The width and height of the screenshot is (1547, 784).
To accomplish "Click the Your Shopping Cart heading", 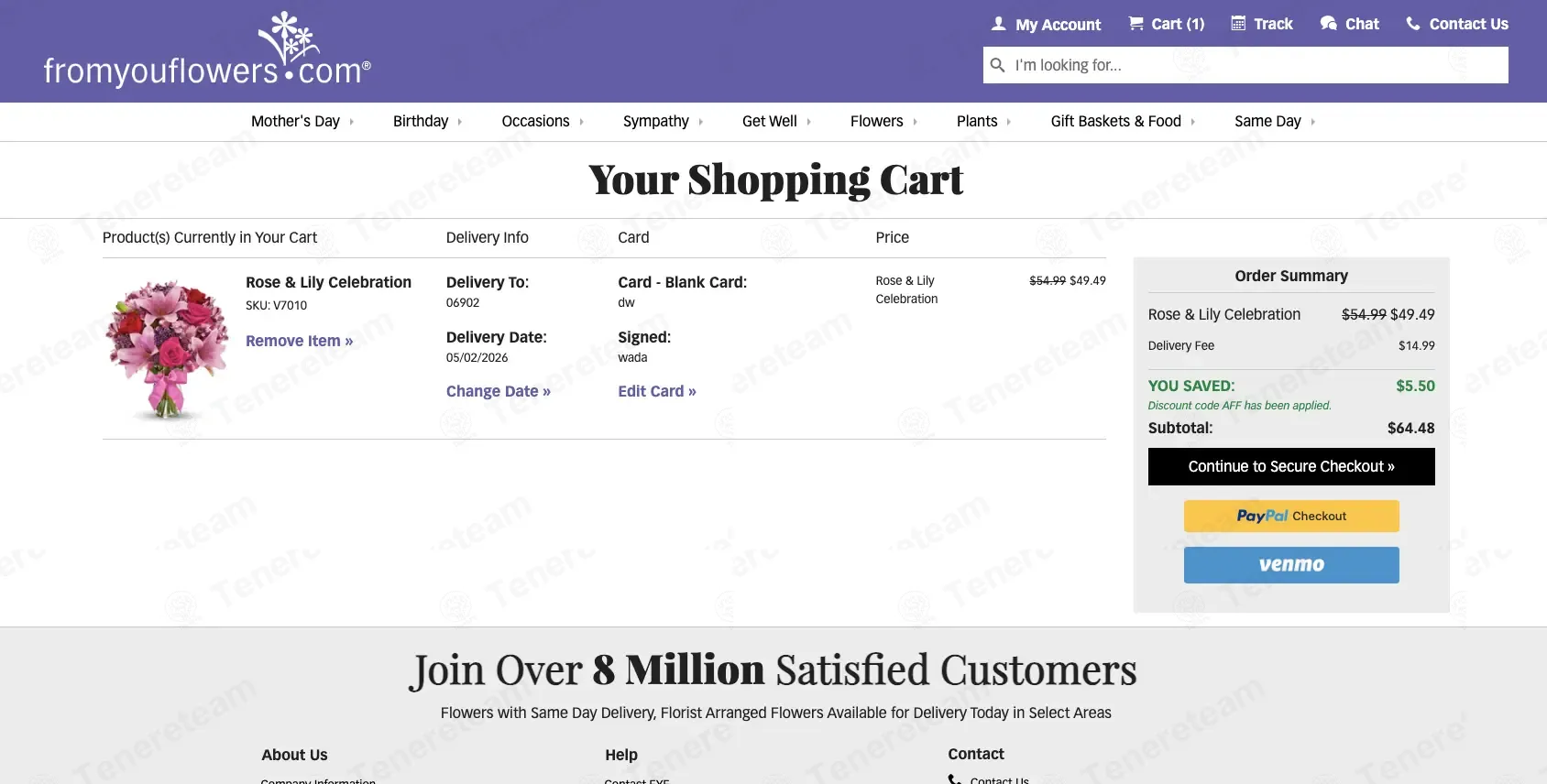I will pos(775,180).
